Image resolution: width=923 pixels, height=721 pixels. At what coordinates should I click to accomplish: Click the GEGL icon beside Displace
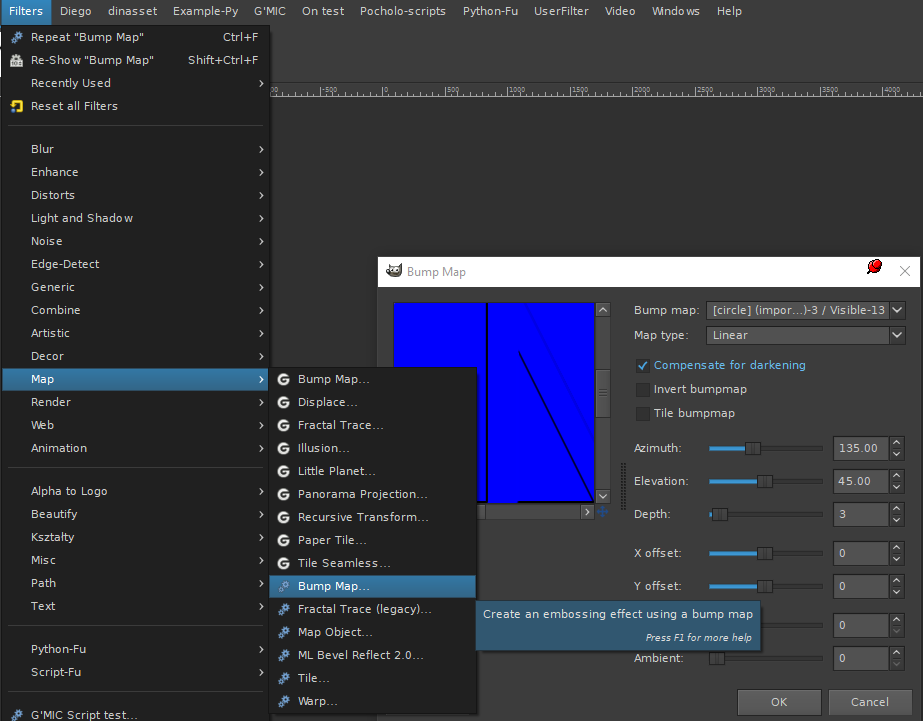(284, 403)
